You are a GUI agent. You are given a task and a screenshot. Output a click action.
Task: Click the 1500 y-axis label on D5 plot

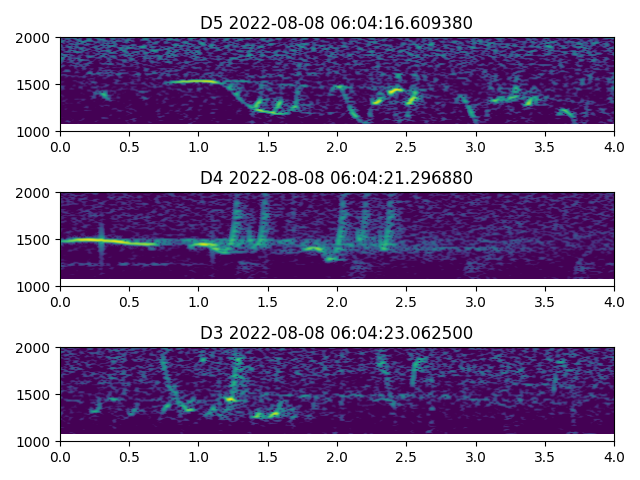coord(36,85)
